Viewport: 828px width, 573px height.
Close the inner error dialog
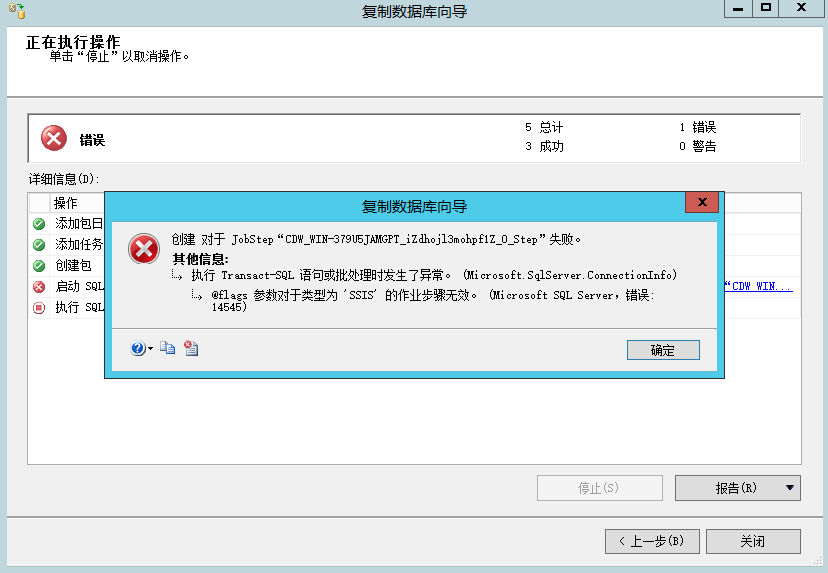702,202
